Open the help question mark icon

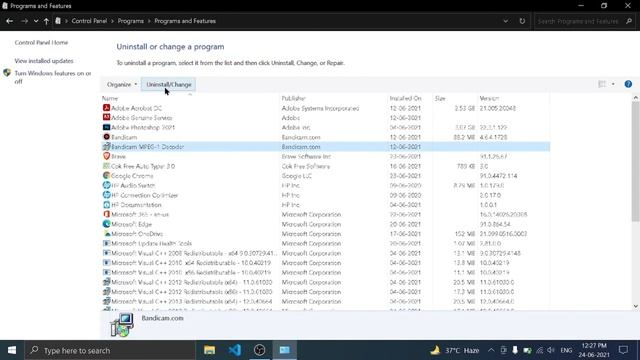click(628, 84)
